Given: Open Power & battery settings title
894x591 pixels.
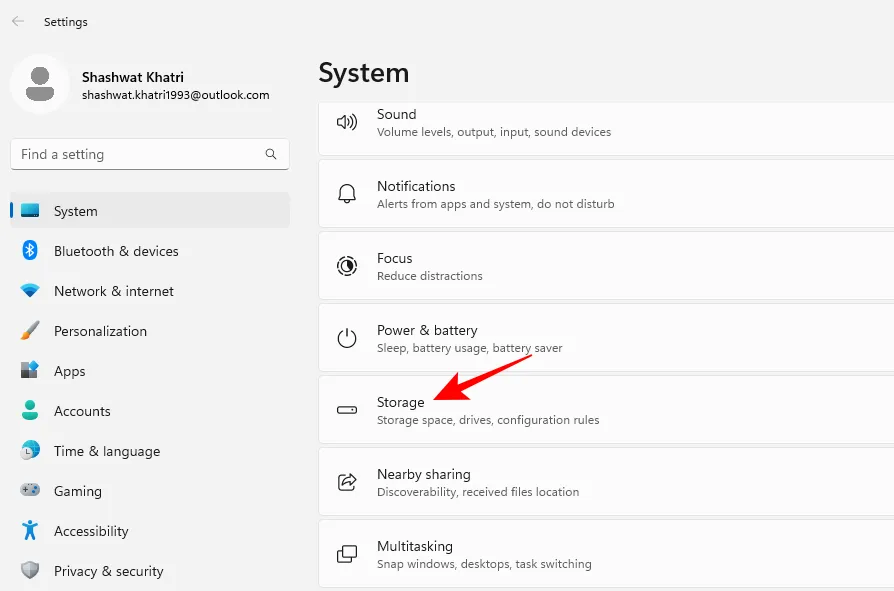Looking at the screenshot, I should tap(427, 331).
